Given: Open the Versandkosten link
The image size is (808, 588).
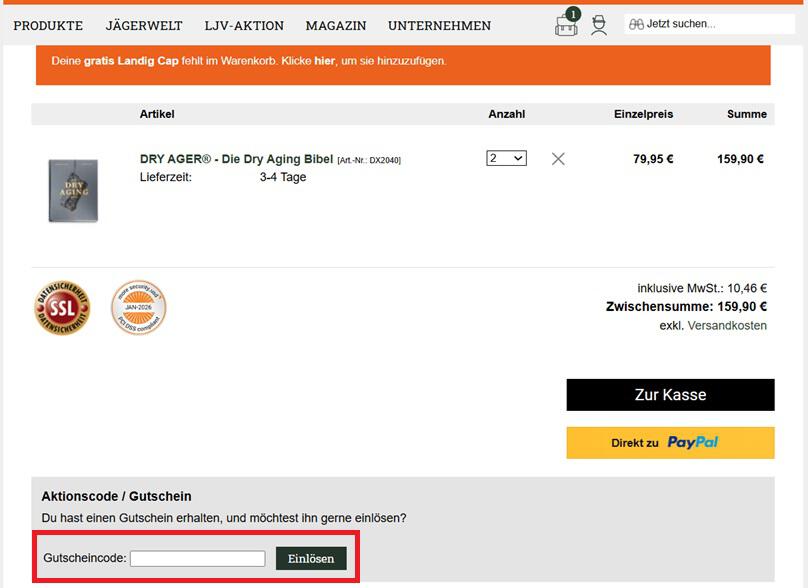Looking at the screenshot, I should pos(727,326).
